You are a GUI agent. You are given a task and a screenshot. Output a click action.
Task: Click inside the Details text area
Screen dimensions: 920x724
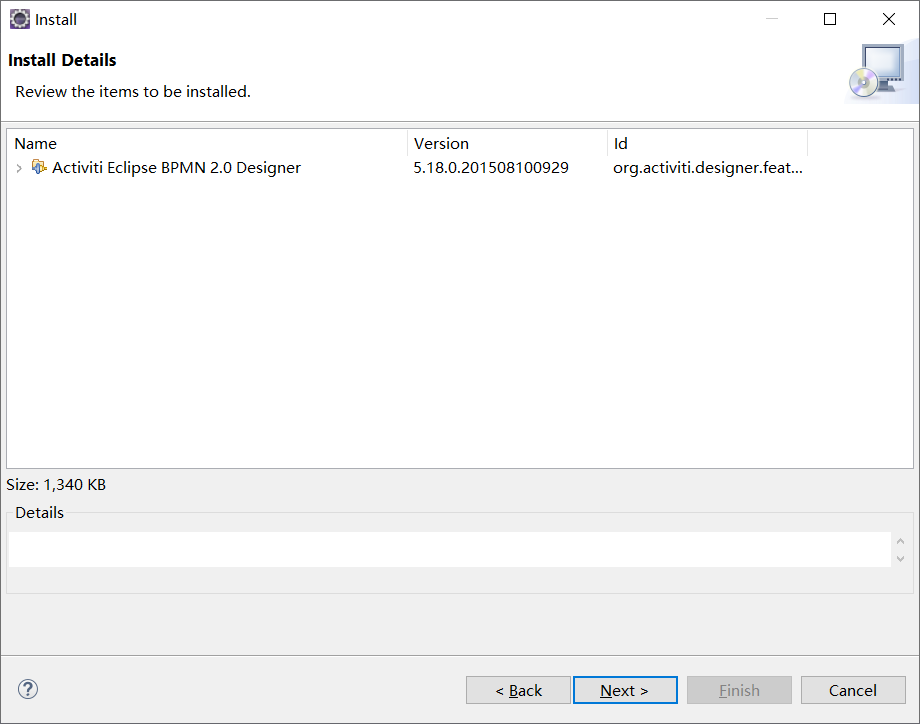click(449, 550)
